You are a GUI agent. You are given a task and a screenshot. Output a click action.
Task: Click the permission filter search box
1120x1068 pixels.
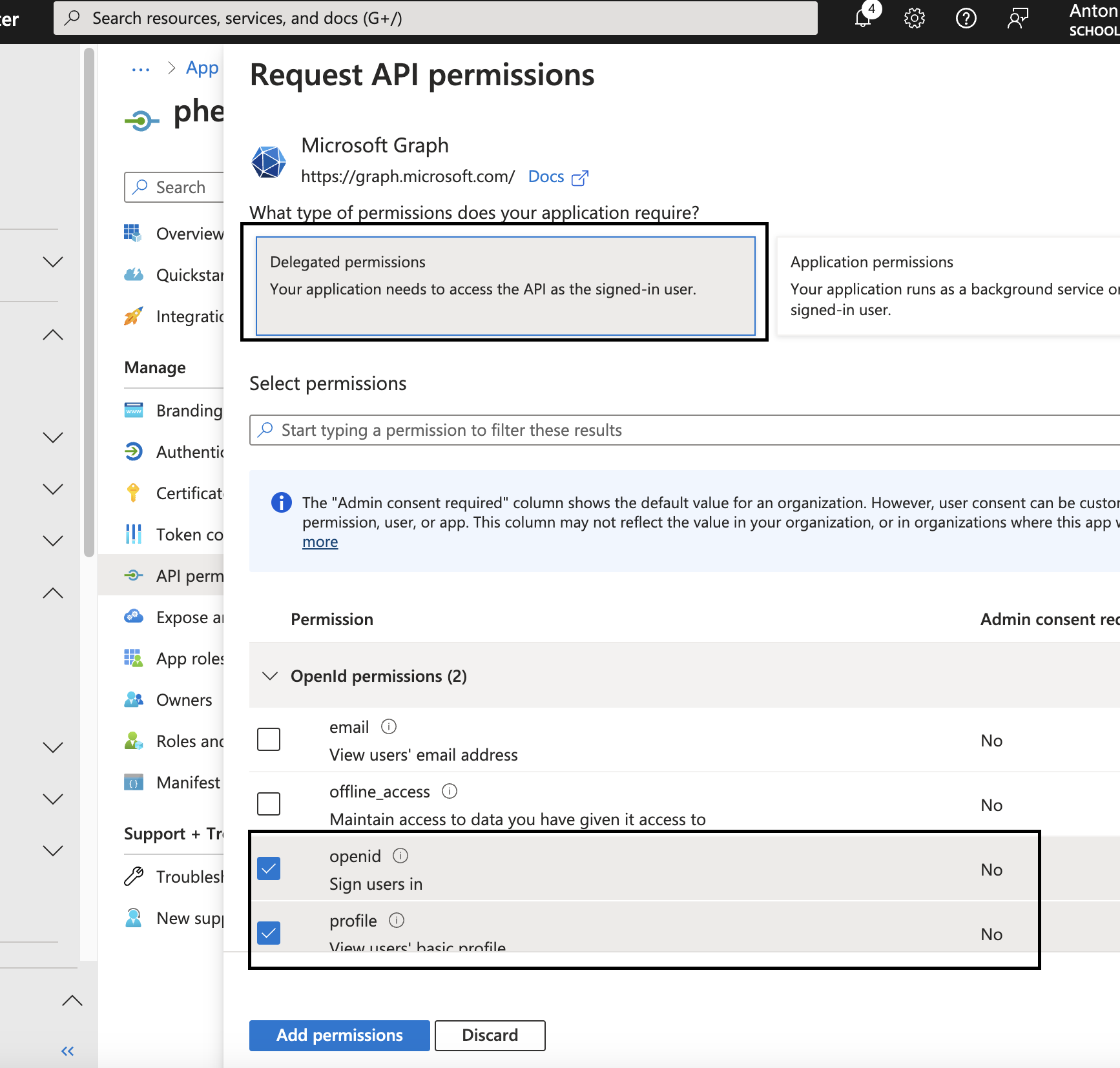pyautogui.click(x=685, y=430)
